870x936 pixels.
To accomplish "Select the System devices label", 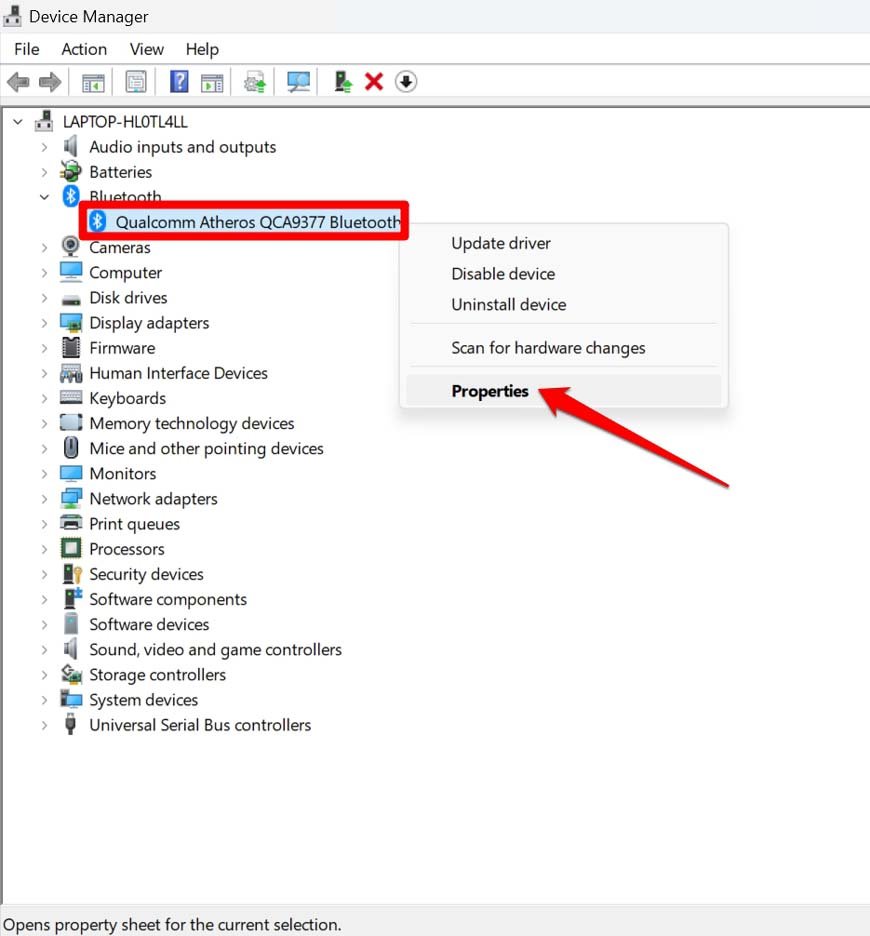I will (143, 700).
